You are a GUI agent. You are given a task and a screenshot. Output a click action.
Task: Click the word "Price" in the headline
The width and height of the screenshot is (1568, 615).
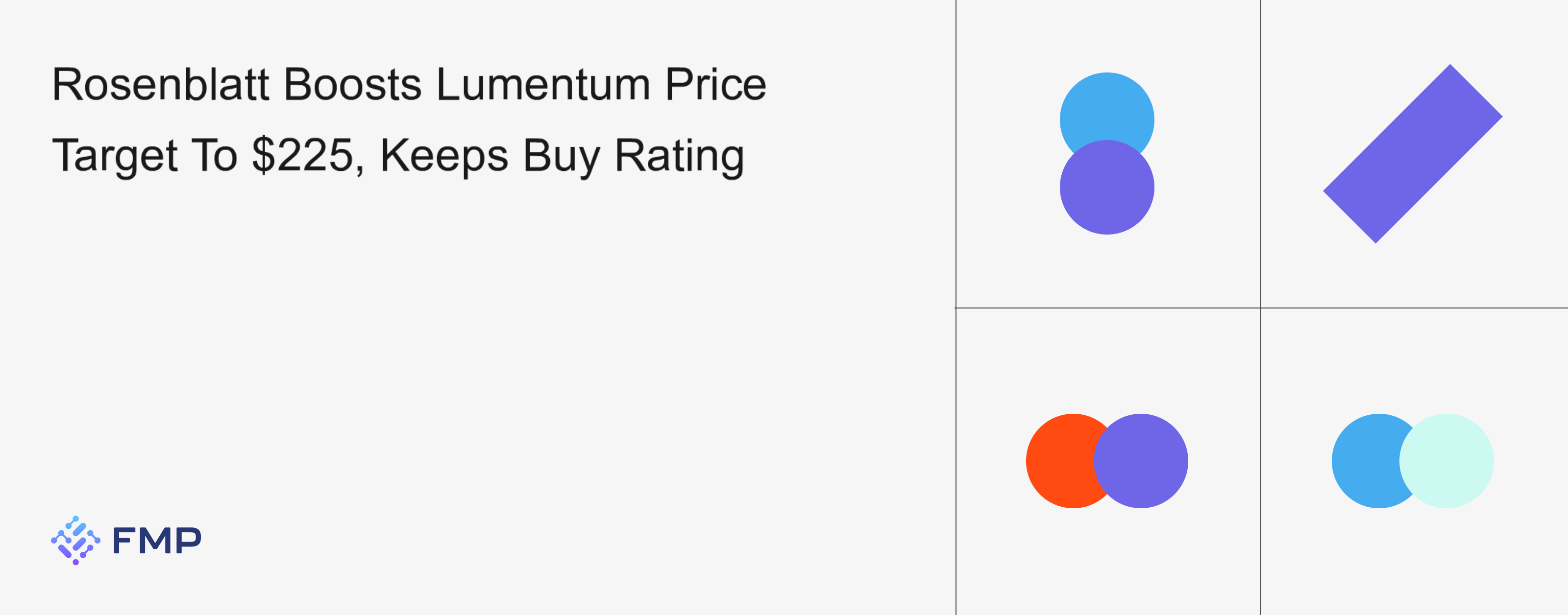(715, 85)
